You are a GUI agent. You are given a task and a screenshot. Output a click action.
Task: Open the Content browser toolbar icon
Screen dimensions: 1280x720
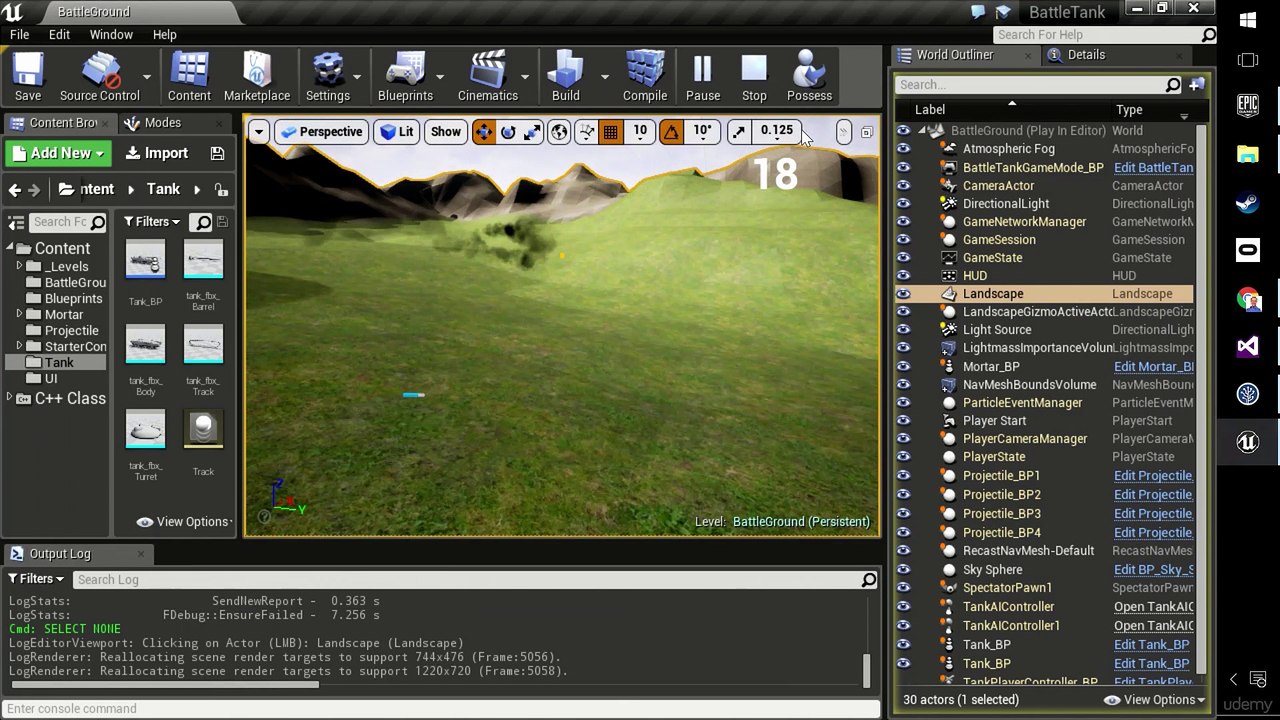[189, 77]
